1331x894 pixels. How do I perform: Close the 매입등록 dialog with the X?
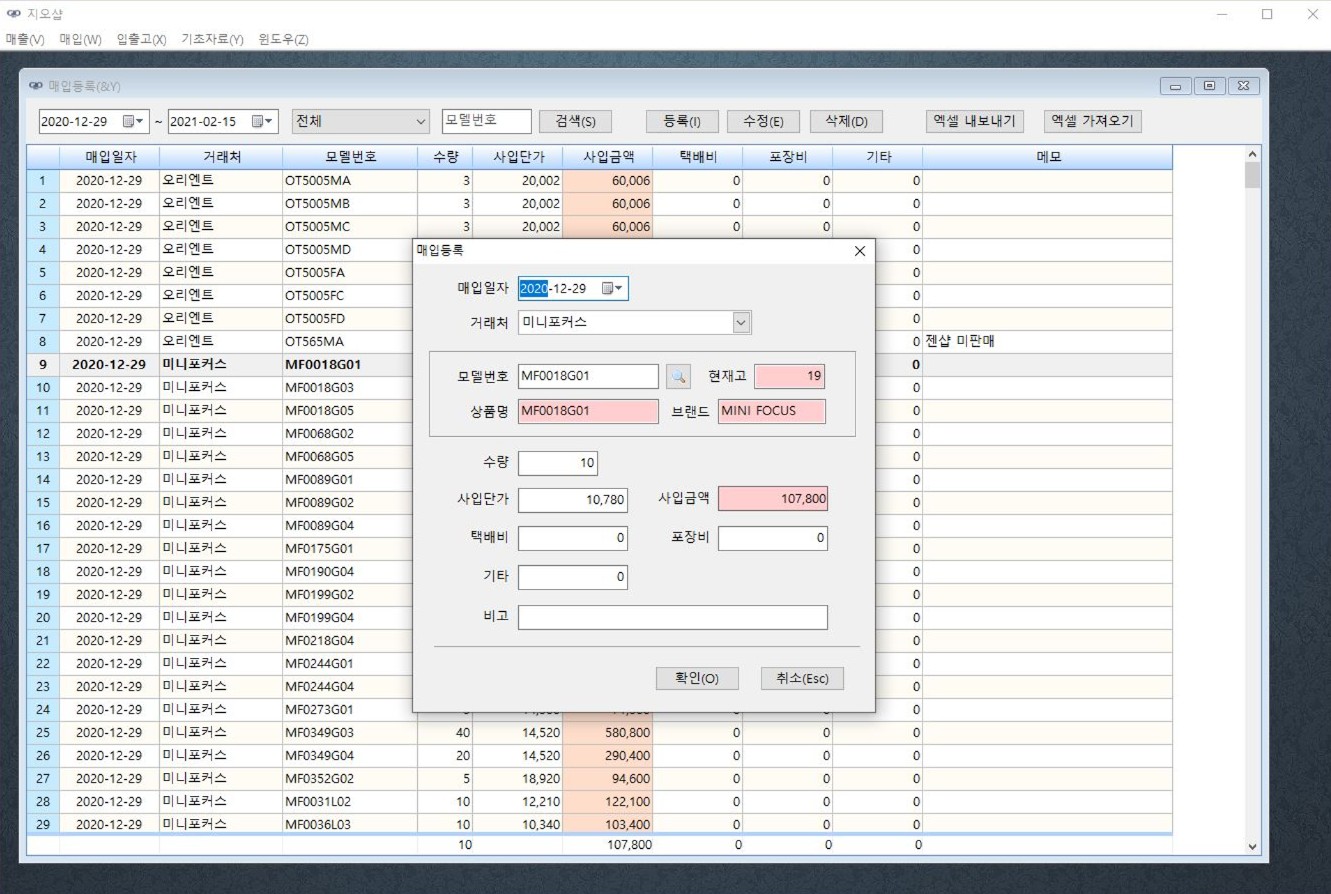click(859, 251)
